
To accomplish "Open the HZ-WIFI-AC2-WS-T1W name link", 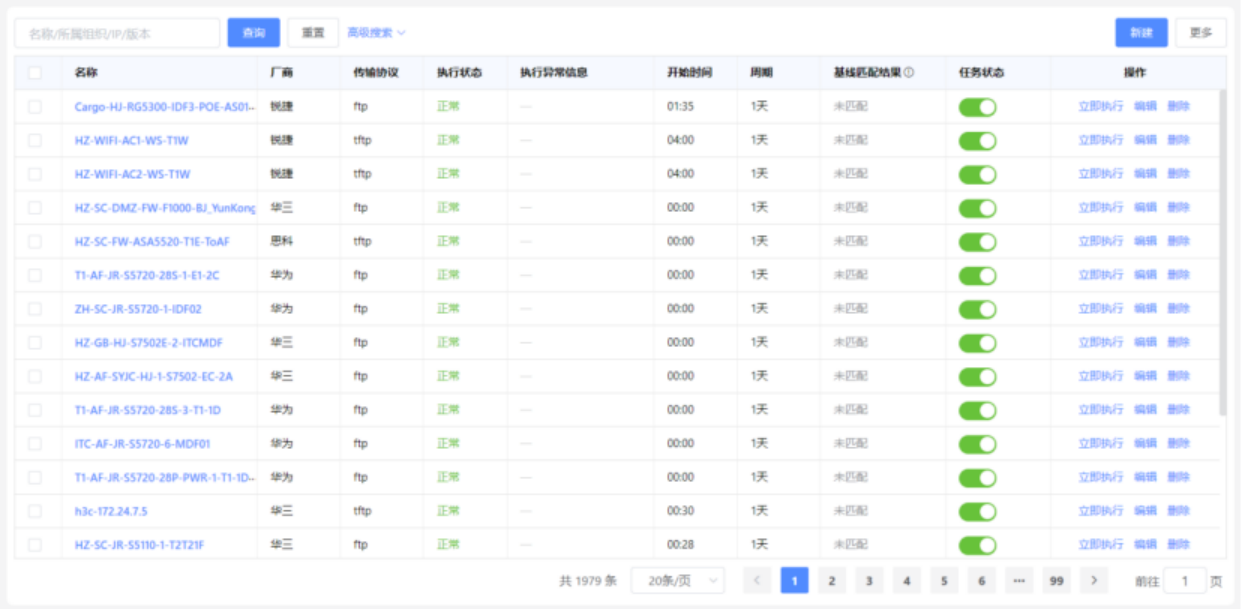I will [x=132, y=174].
